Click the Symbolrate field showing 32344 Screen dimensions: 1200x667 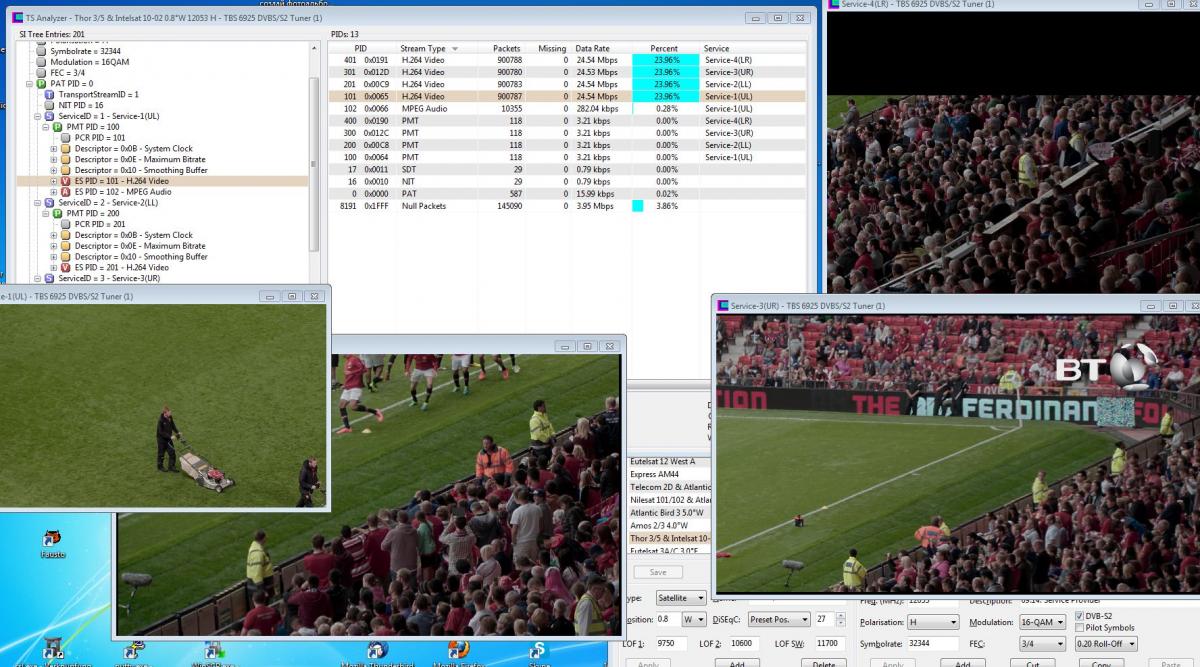click(x=933, y=644)
